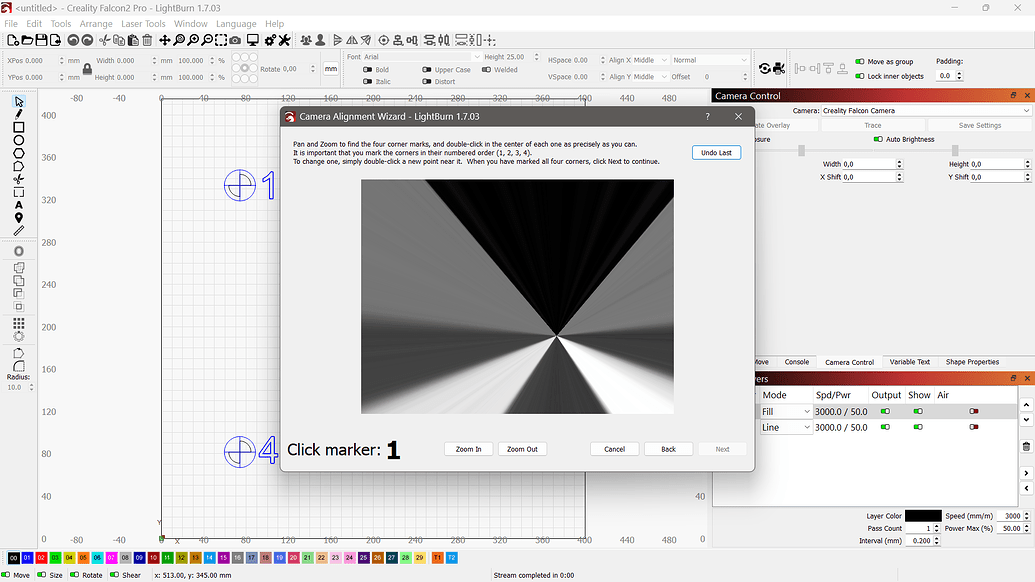Switch to the Shape Properties tab
Screen dimensions: 1035x582
tap(972, 362)
